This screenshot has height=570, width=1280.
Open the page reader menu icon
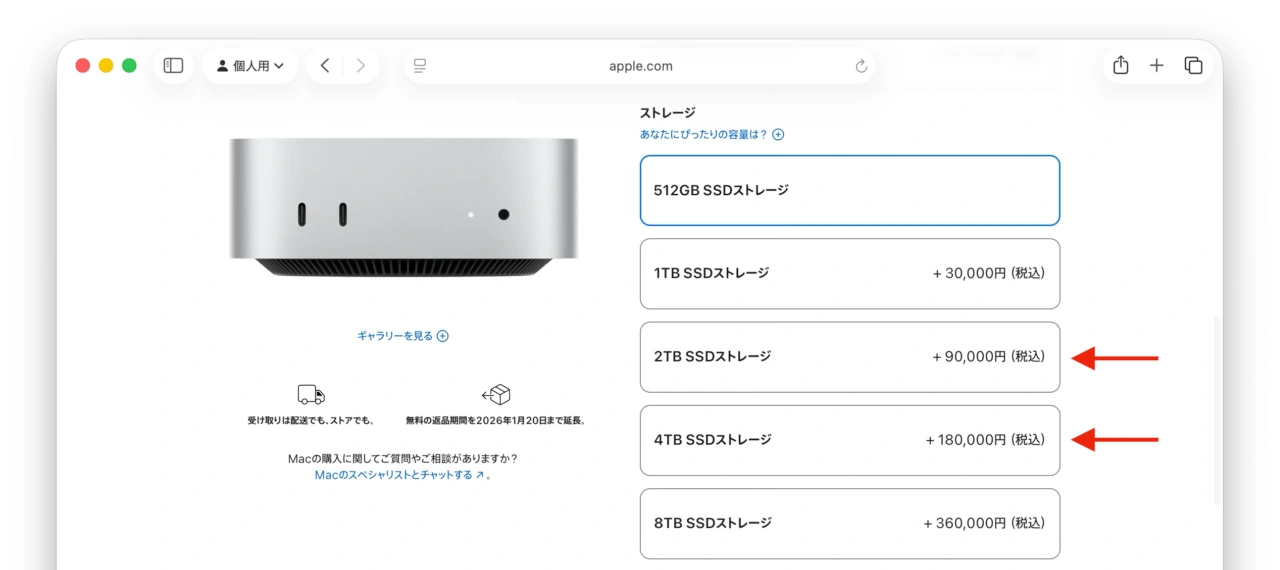click(x=420, y=66)
